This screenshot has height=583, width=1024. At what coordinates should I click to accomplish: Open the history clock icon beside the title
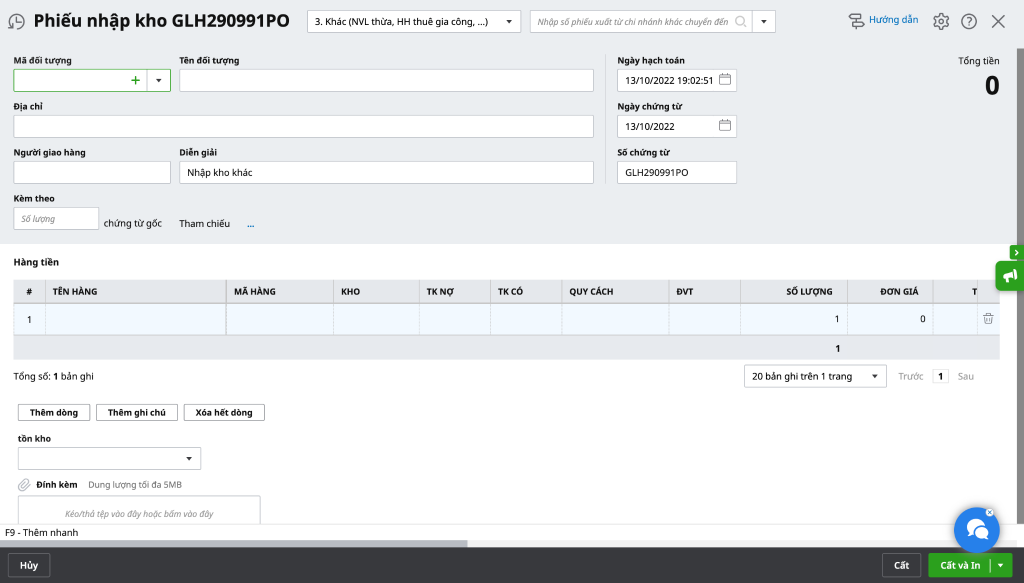pyautogui.click(x=16, y=22)
